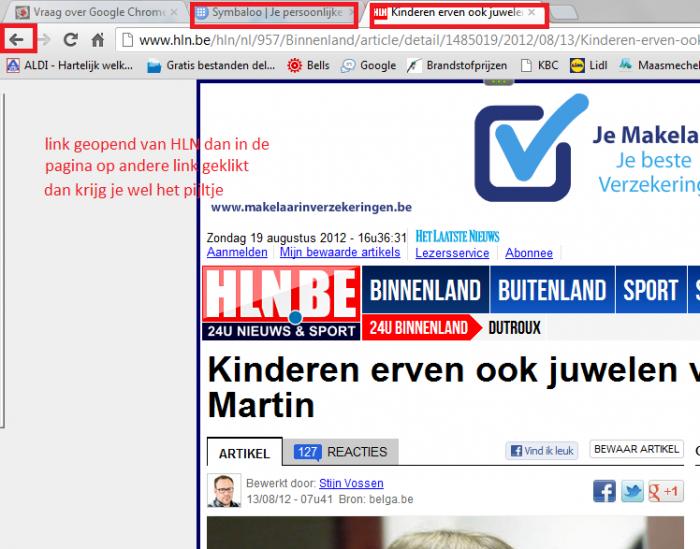Image resolution: width=700 pixels, height=549 pixels.
Task: Open the BUITENLAND menu section
Action: pyautogui.click(x=552, y=290)
